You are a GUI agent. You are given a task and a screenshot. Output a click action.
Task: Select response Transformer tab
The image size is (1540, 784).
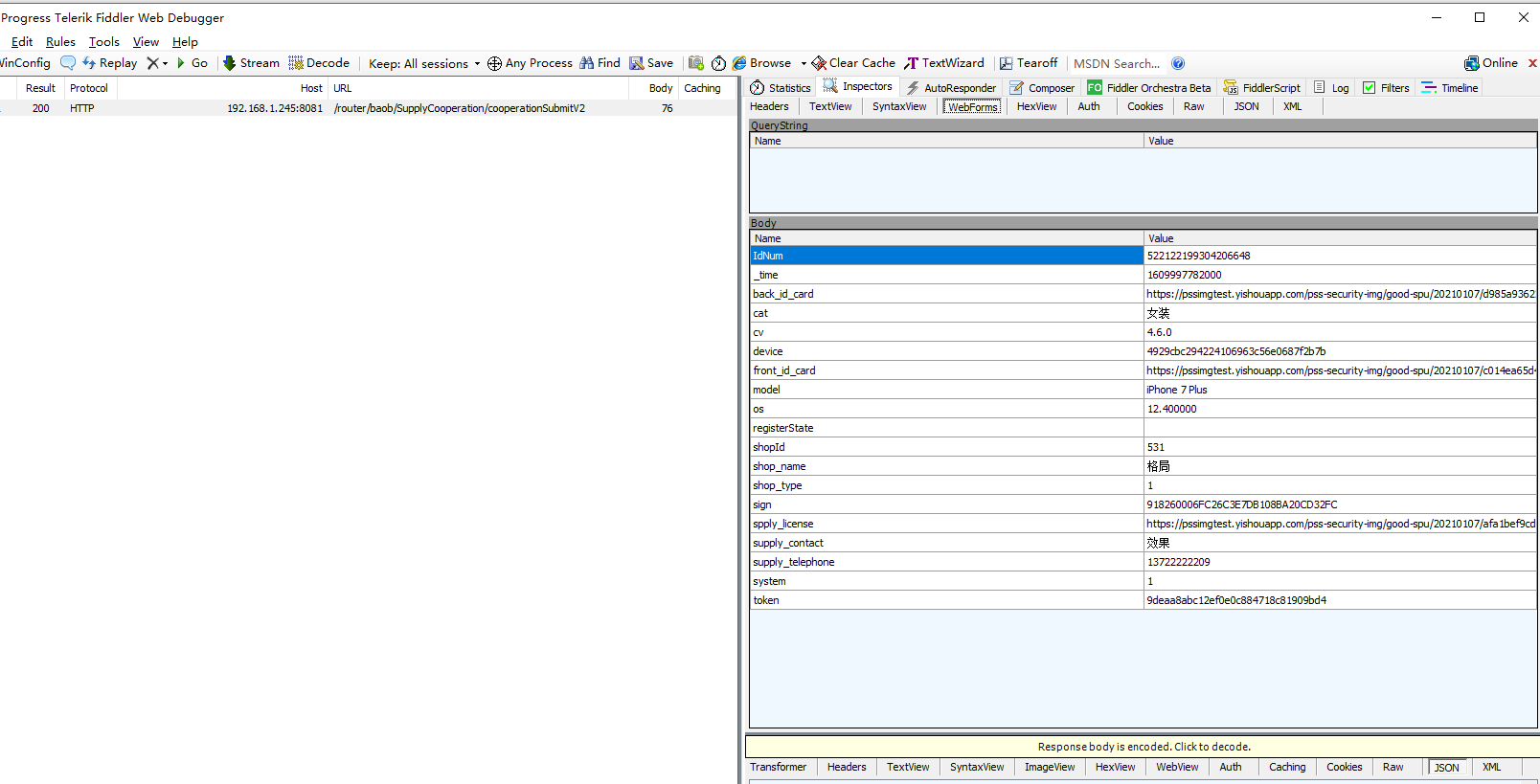click(x=778, y=767)
